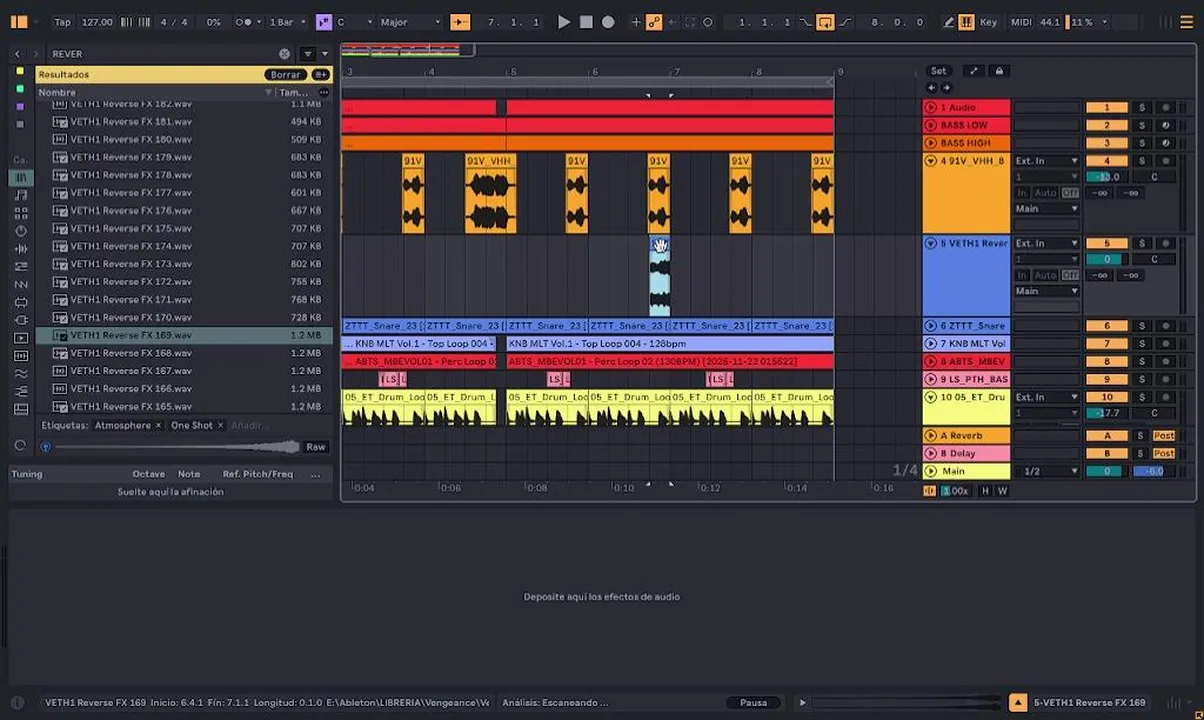This screenshot has height=720, width=1204.
Task: Open the Templates category icon in browser sidebar
Action: pos(21,409)
